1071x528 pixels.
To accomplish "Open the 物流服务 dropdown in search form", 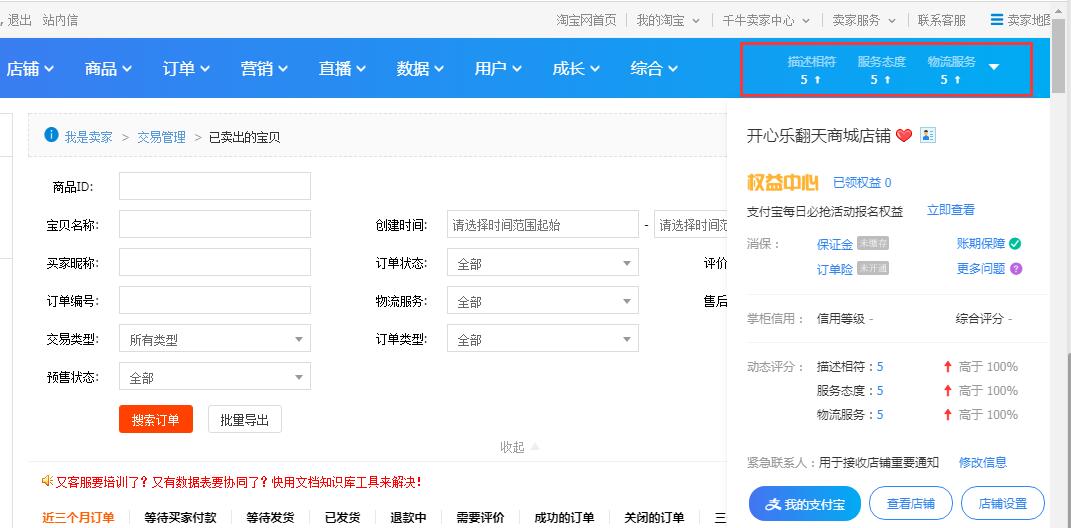I will point(543,301).
